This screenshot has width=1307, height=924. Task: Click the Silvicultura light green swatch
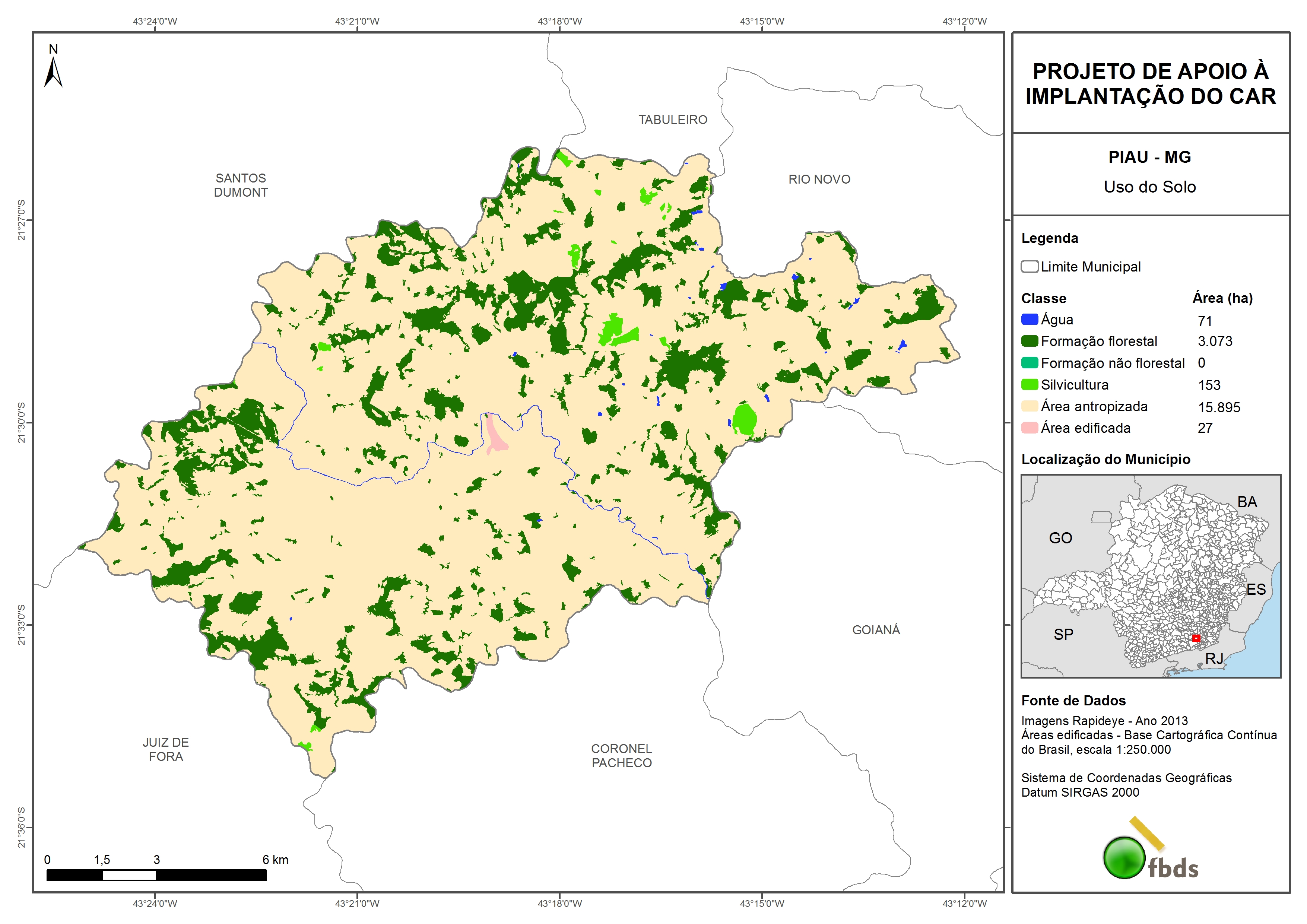pyautogui.click(x=1029, y=384)
